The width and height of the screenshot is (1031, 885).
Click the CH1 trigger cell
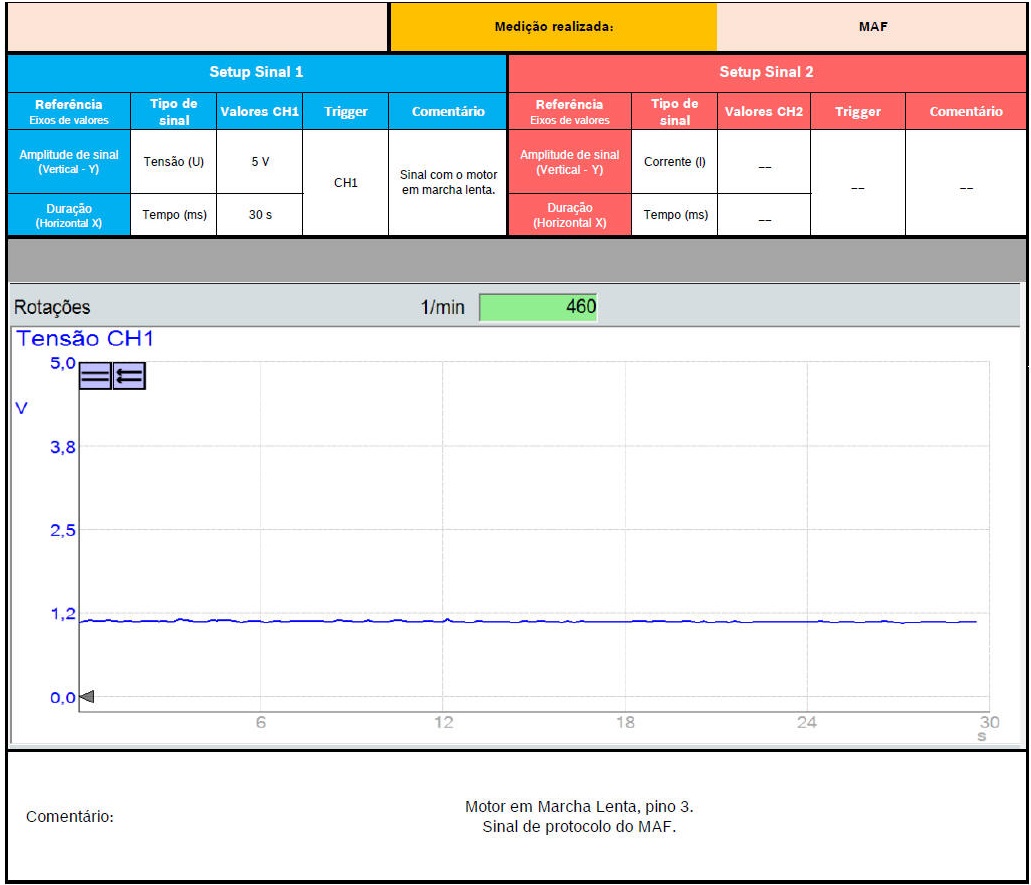345,182
